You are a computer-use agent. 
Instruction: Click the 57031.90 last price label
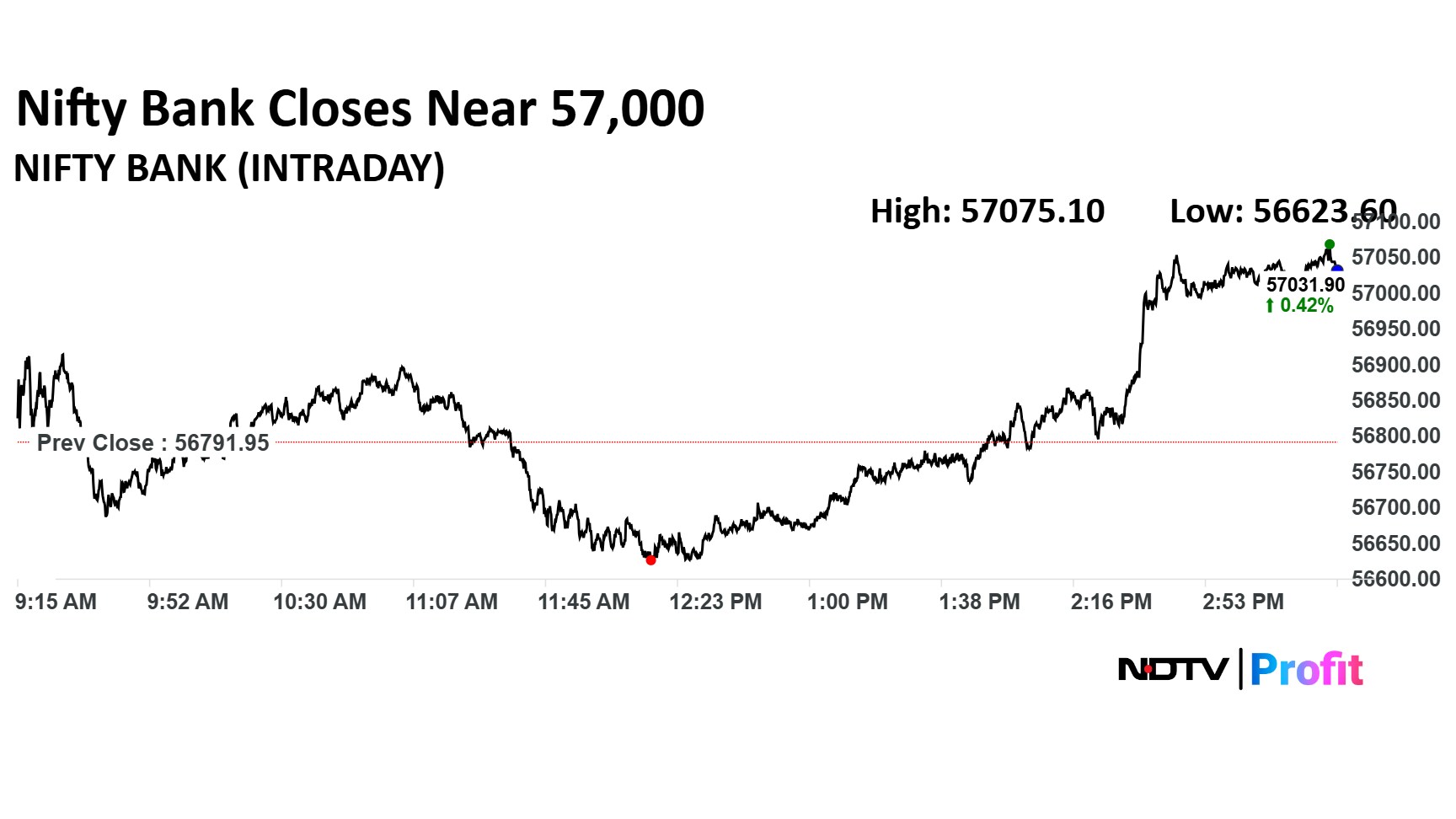pyautogui.click(x=1305, y=285)
